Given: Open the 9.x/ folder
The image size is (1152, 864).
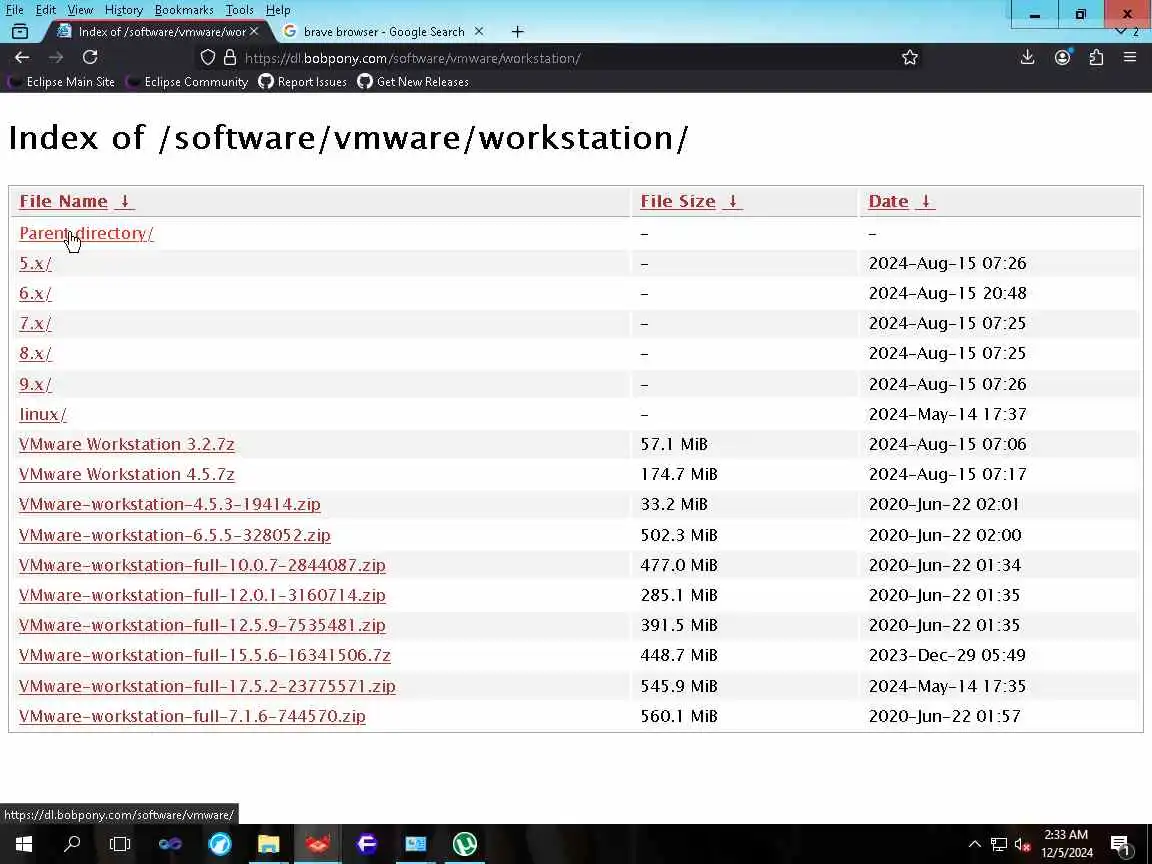Looking at the screenshot, I should [x=35, y=384].
